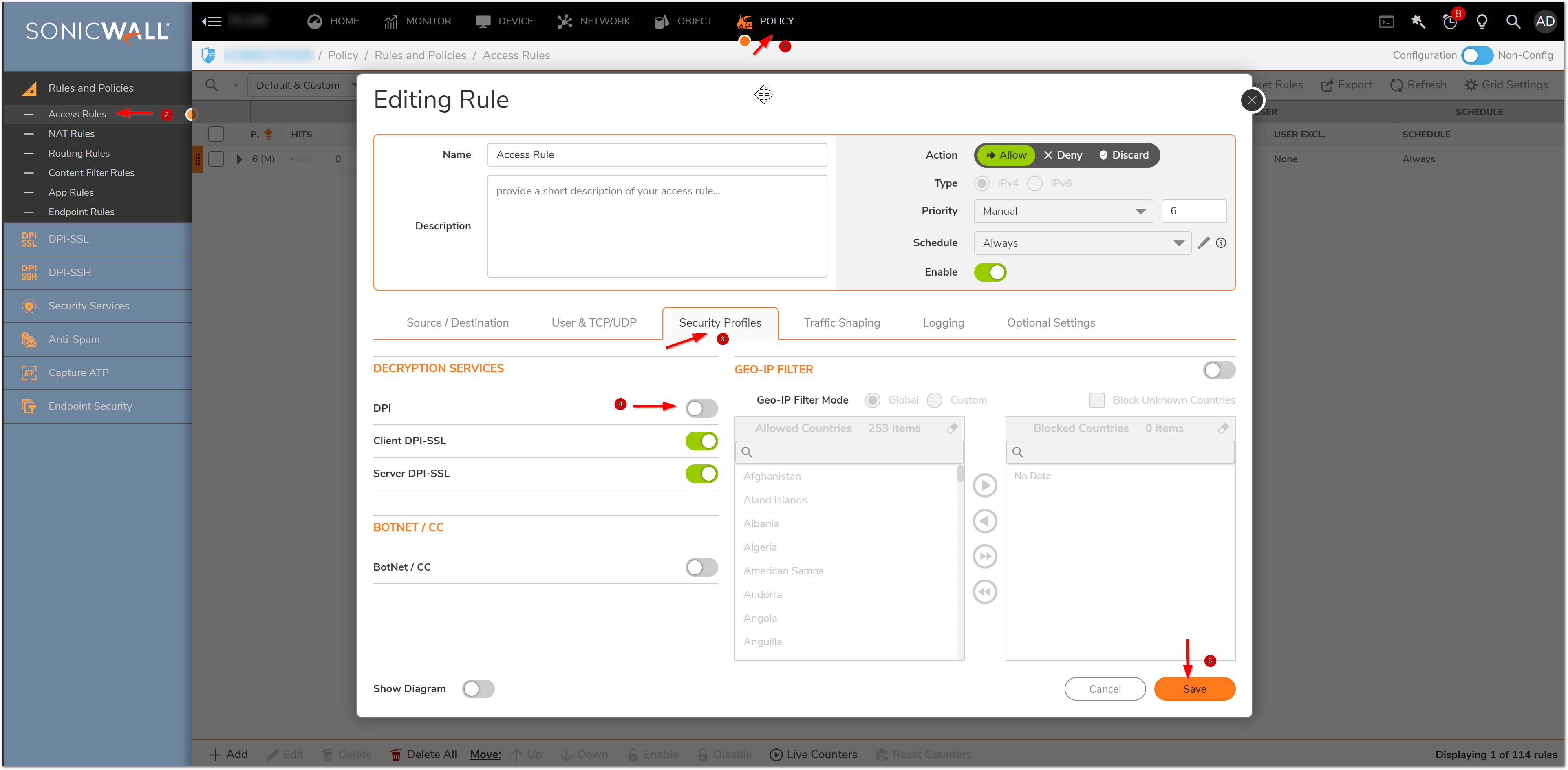1568x770 pixels.
Task: Collapse the sidebar with the hamburger icon
Action: tap(212, 21)
